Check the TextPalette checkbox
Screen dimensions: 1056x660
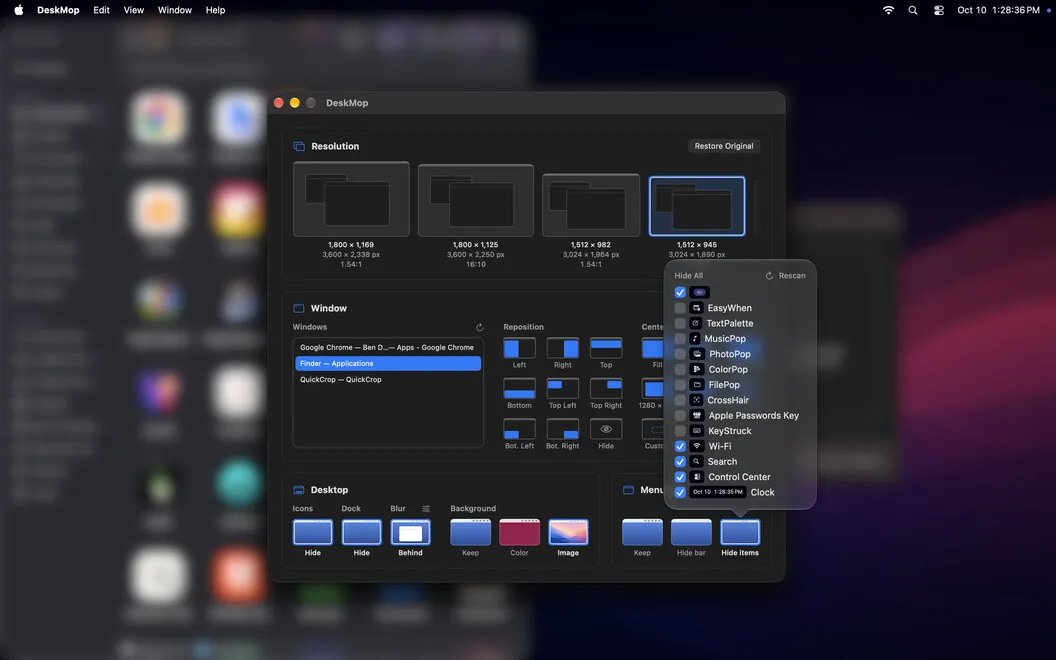click(680, 323)
